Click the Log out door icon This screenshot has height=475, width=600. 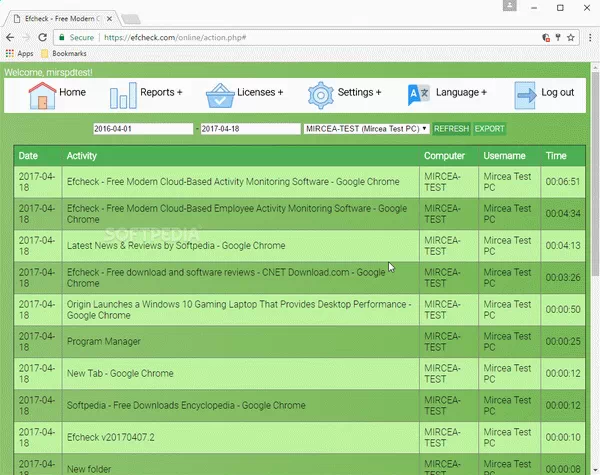click(x=525, y=95)
